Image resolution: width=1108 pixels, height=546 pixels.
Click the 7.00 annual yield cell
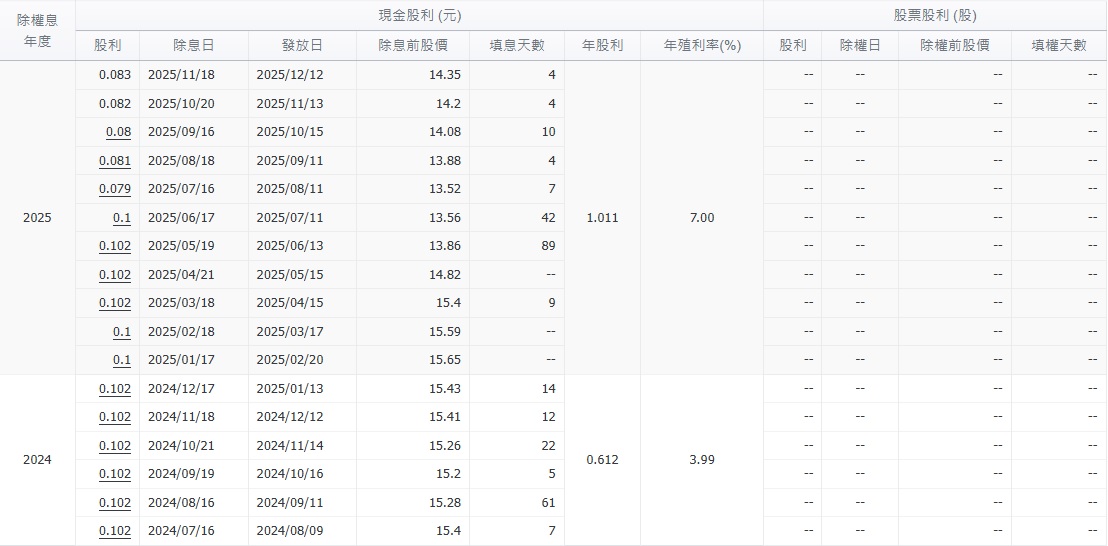[702, 218]
